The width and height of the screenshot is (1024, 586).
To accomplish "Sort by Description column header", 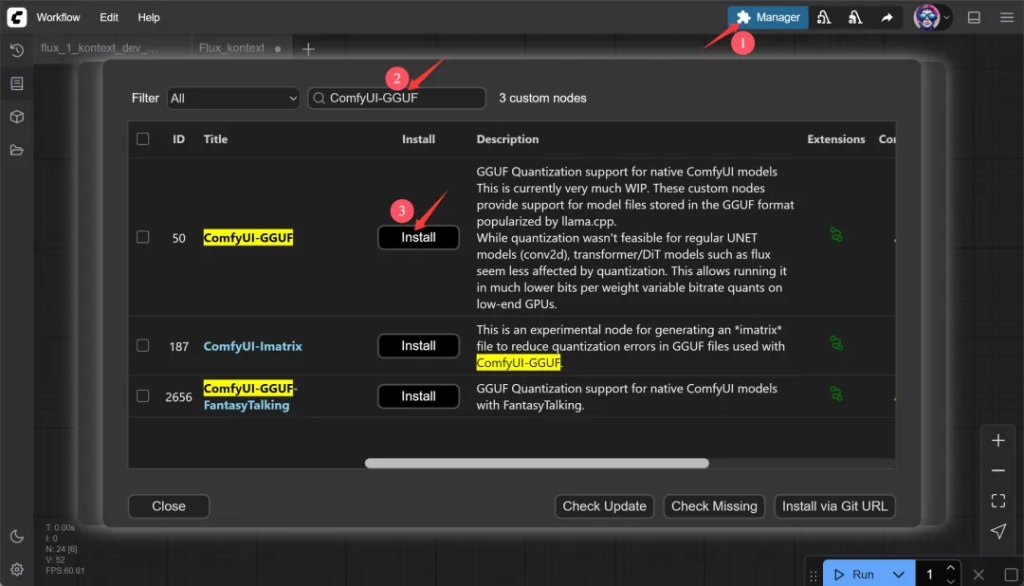I will coord(507,139).
